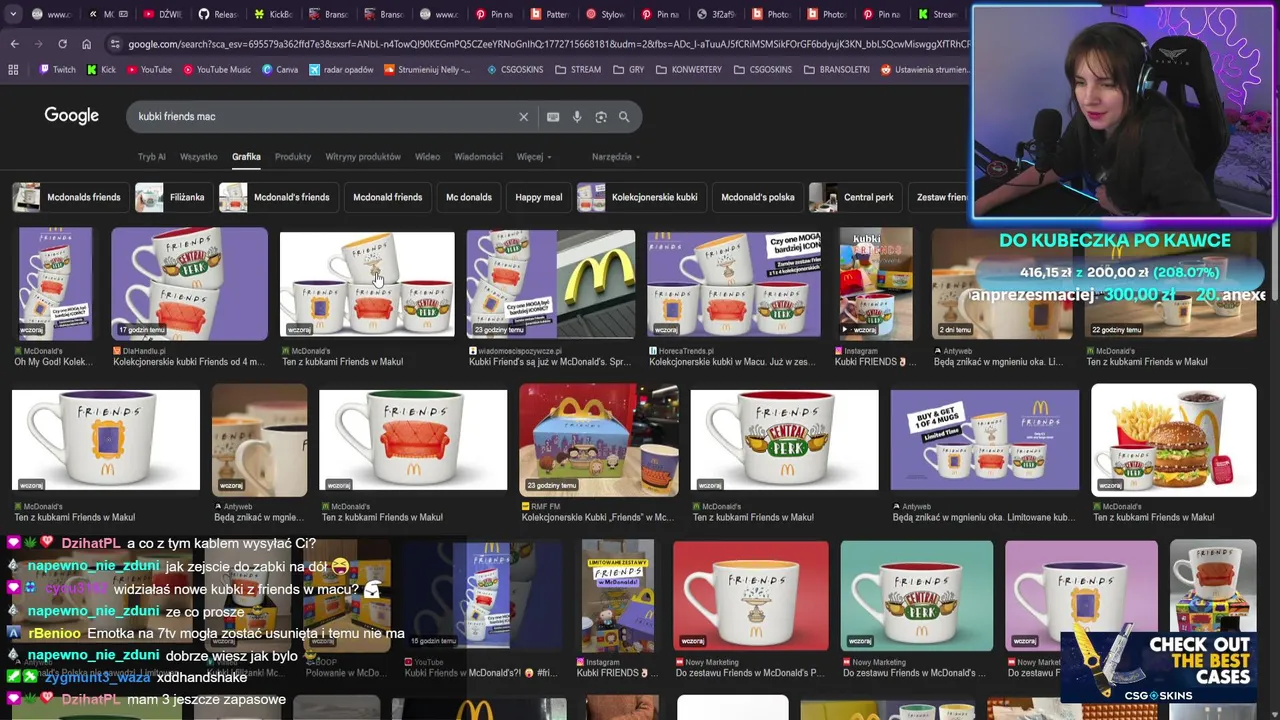
Task: Open link Kolekcjonerskie kubki Friends od 4 m...
Action: pos(189,362)
